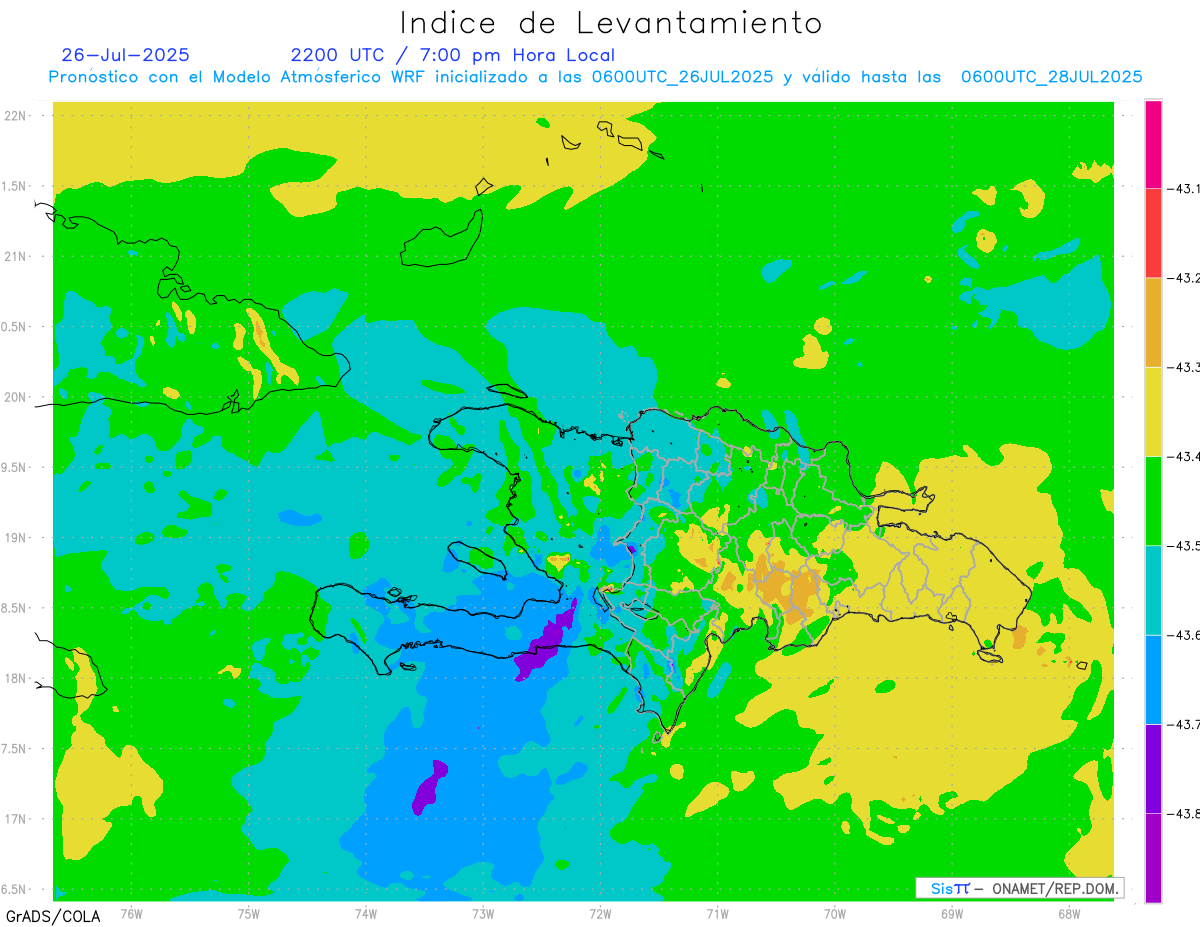Click the '19N' latitude label
Viewport: 1200px width, 927px height.
(x=16, y=538)
